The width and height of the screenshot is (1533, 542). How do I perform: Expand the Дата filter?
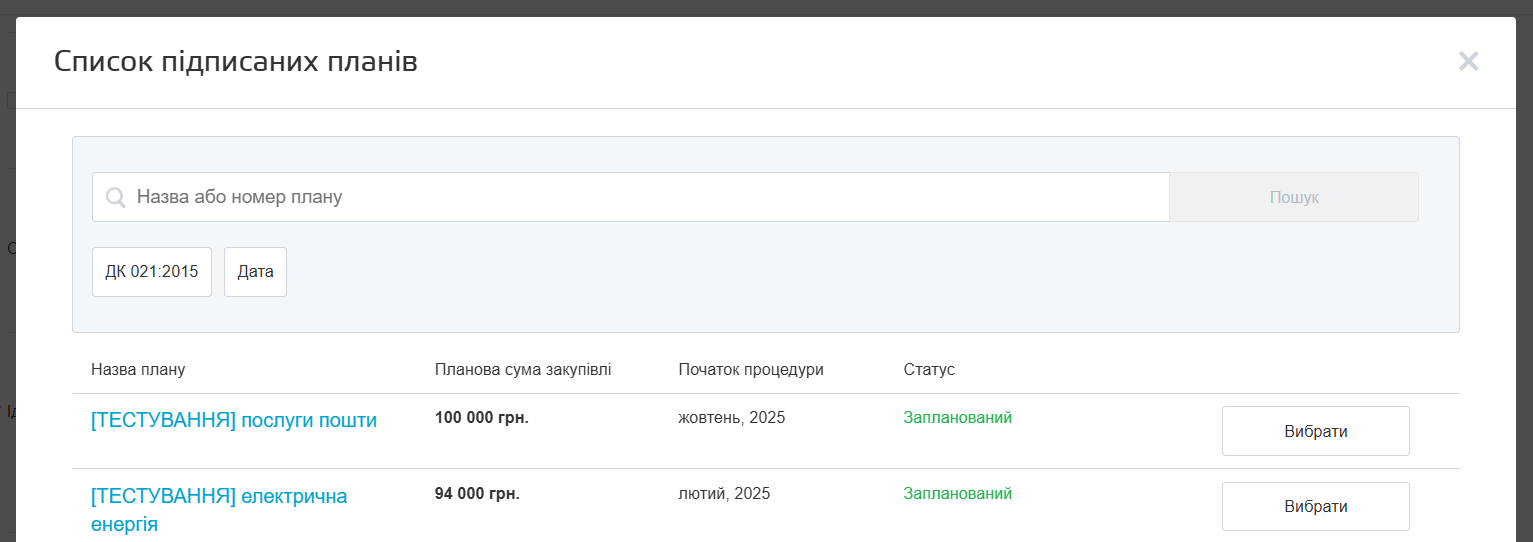[x=255, y=272]
